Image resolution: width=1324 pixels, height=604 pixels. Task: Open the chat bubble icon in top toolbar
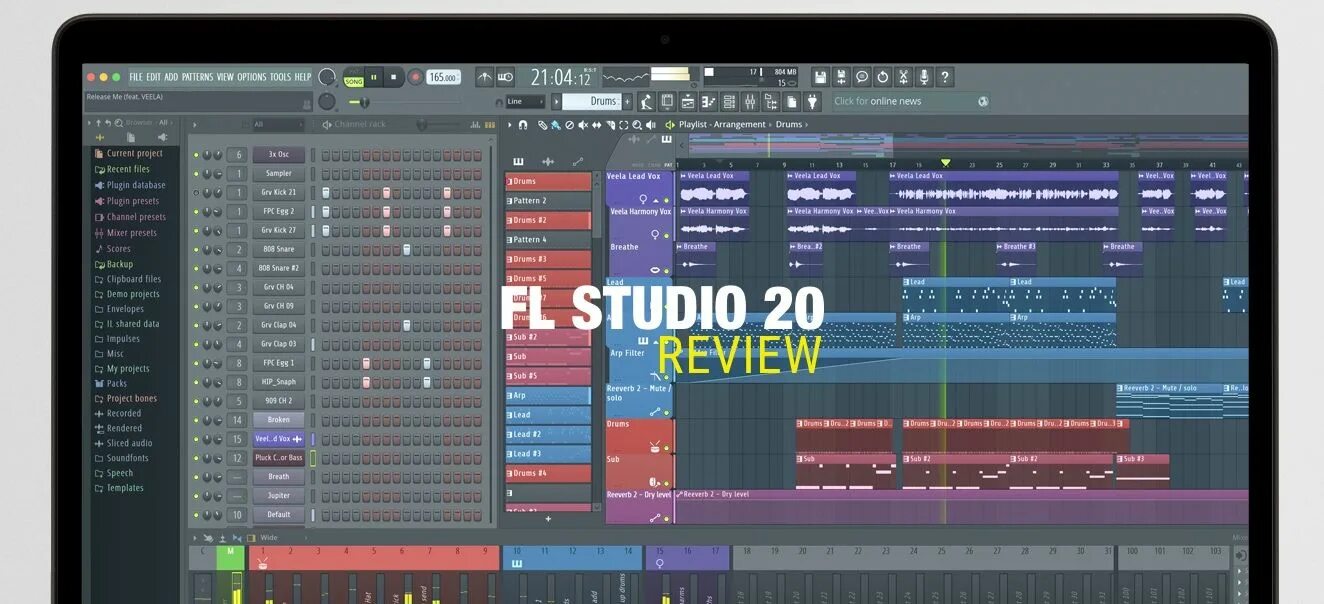tap(862, 77)
